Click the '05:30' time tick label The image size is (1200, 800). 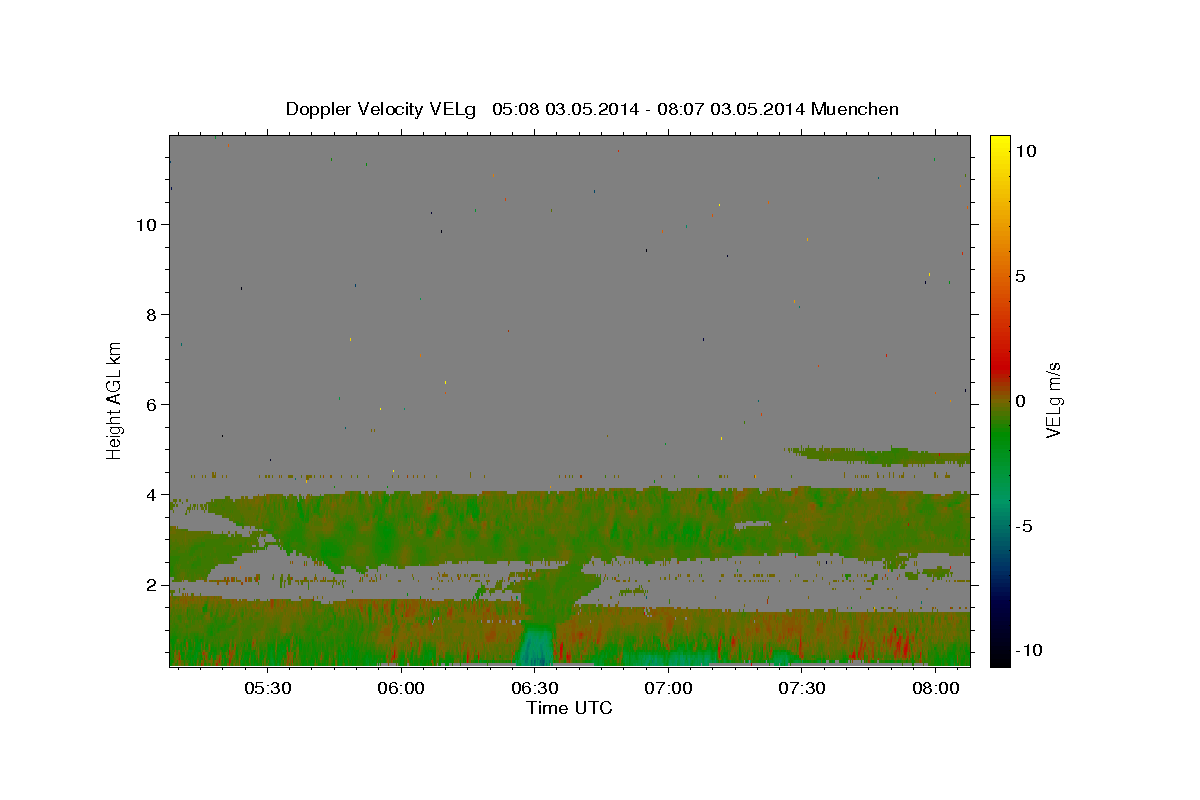[268, 689]
